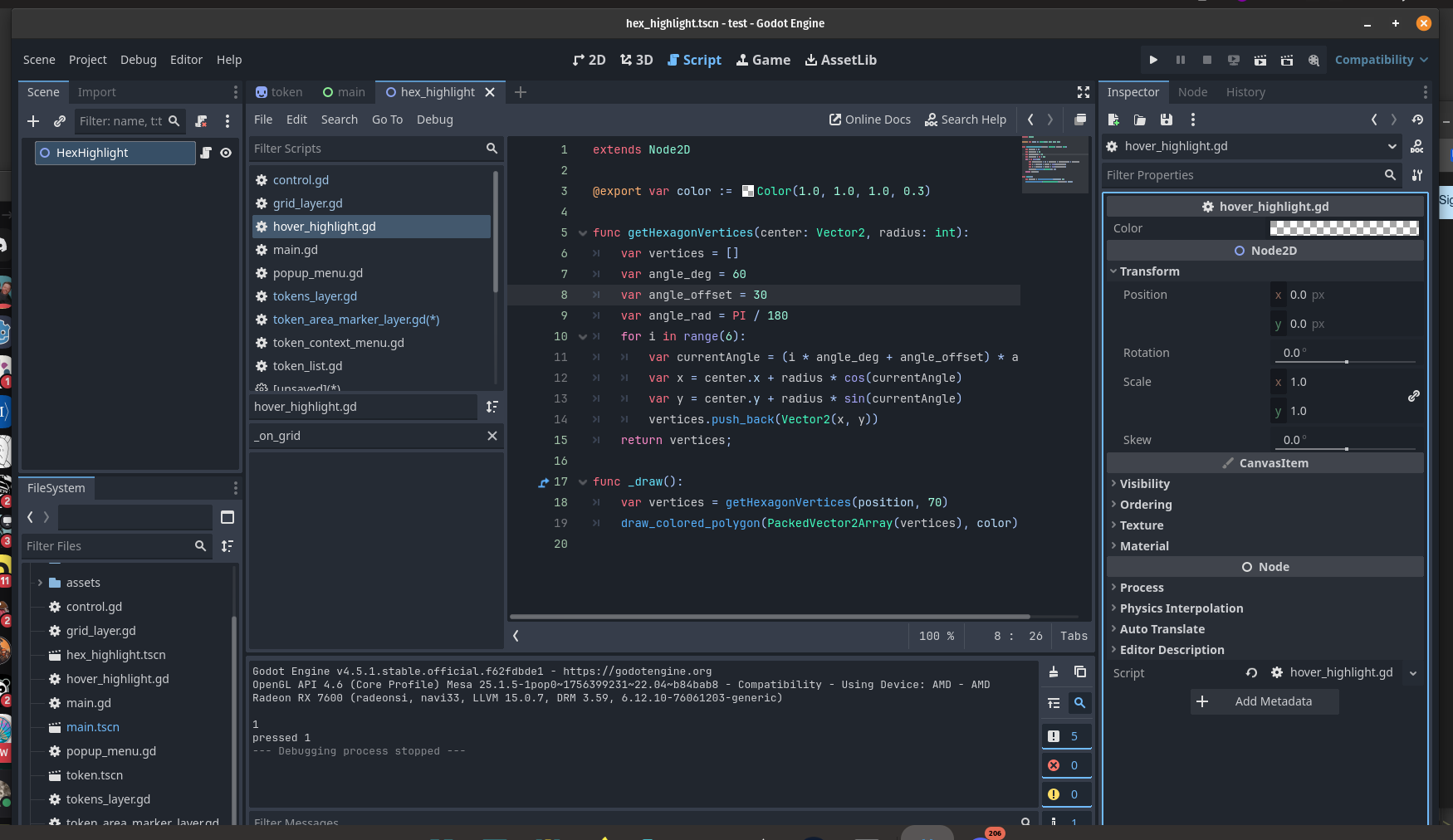Open the Debug menu in menu bar
The width and height of the screenshot is (1453, 840).
(138, 60)
